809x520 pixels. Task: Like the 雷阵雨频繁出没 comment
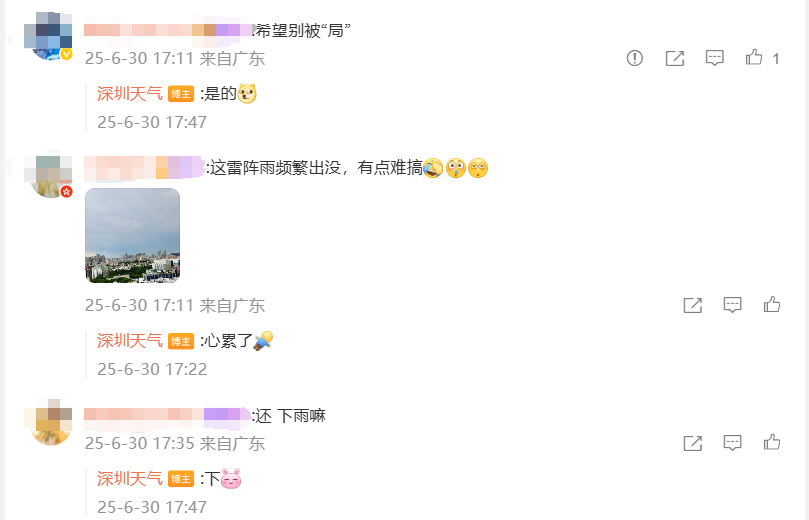click(772, 304)
